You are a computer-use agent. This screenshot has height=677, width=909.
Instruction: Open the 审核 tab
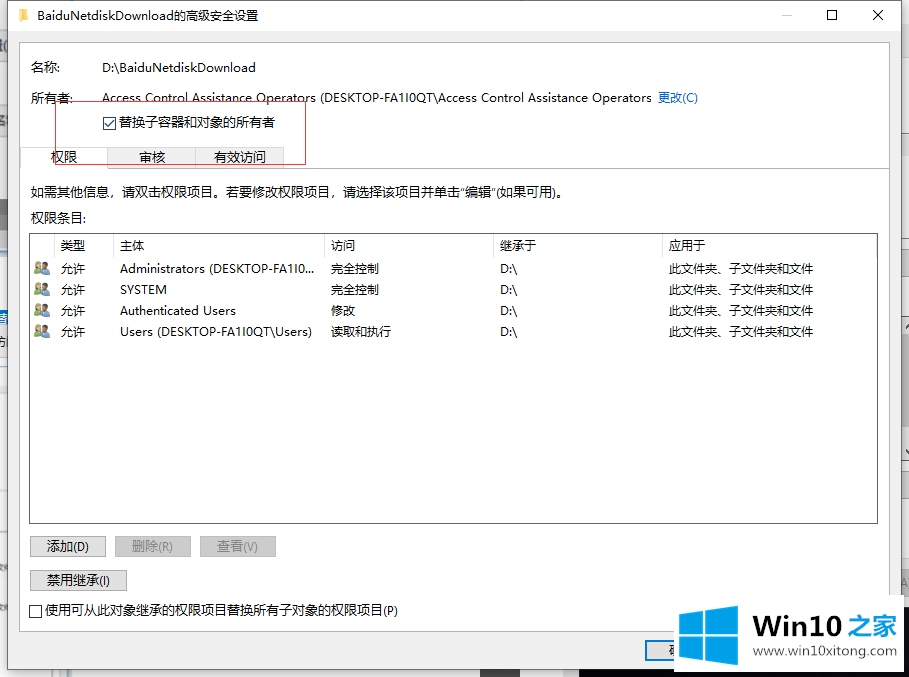(x=152, y=157)
